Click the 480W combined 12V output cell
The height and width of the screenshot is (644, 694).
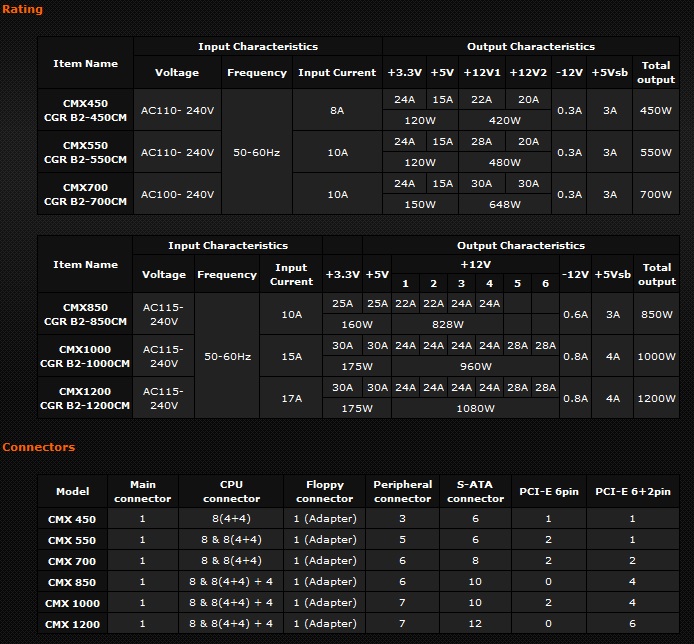pyautogui.click(x=505, y=162)
